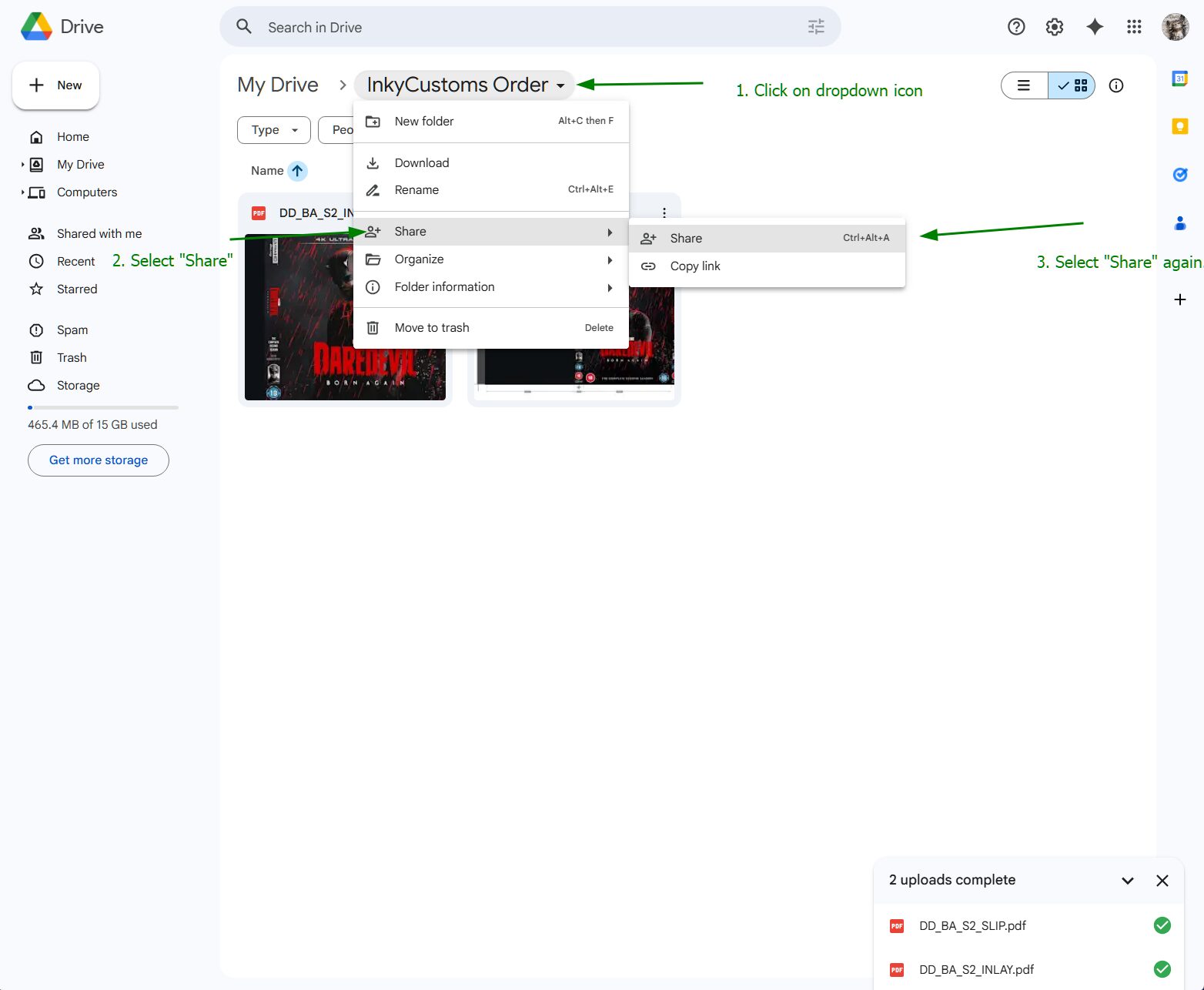This screenshot has width=1204, height=990.
Task: Open the partially hidden People filter
Action: pos(336,130)
